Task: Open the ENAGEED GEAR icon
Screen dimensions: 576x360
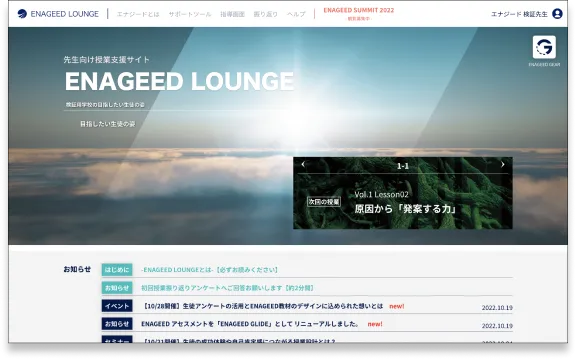Action: (544, 47)
